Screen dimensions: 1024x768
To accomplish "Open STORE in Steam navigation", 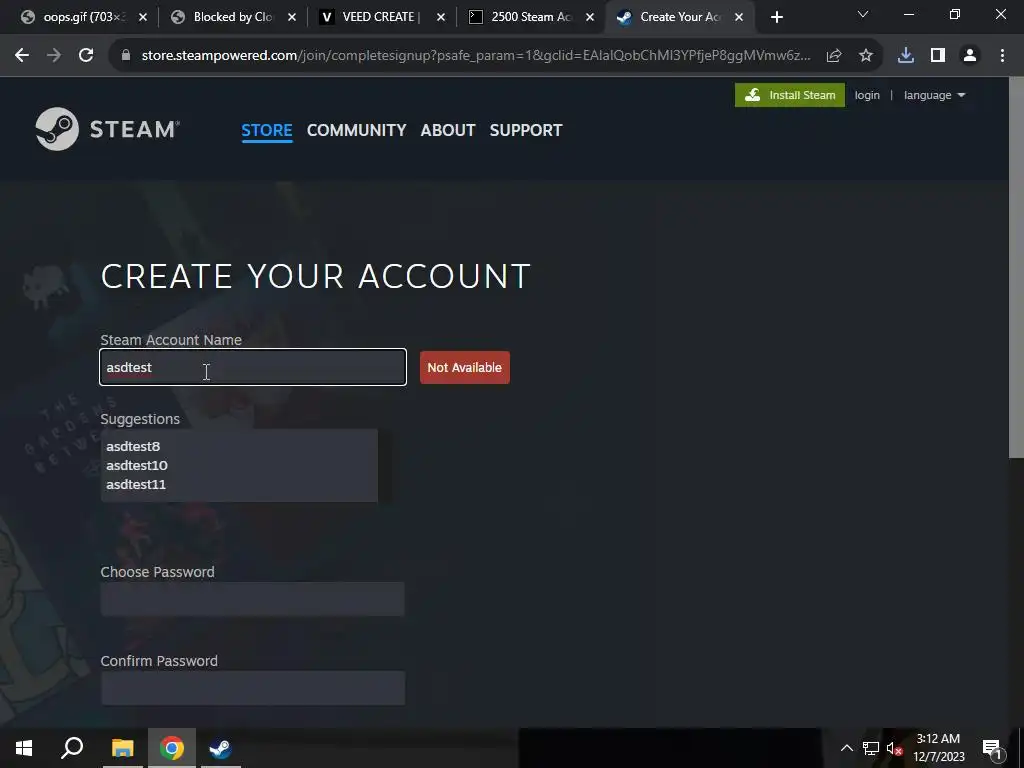I will (266, 130).
